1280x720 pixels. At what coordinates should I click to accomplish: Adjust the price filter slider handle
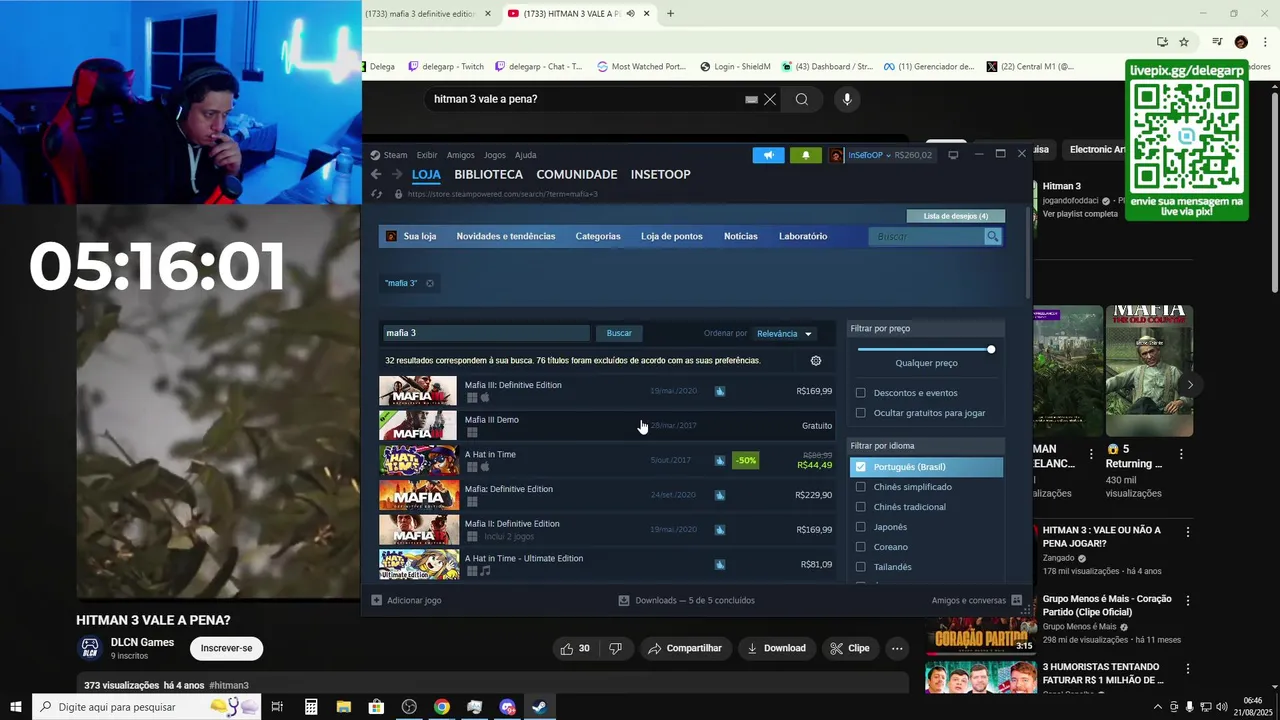991,349
